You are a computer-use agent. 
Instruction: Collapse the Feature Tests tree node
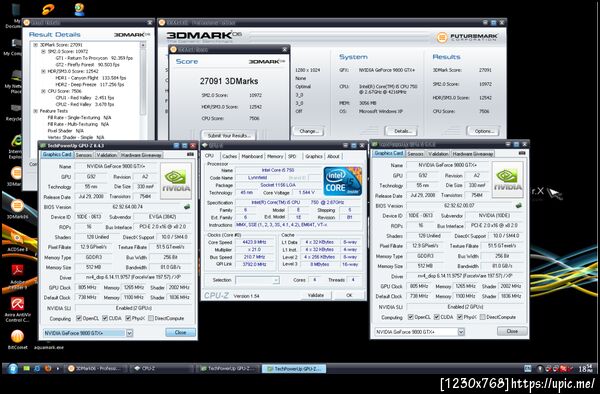(x=35, y=111)
